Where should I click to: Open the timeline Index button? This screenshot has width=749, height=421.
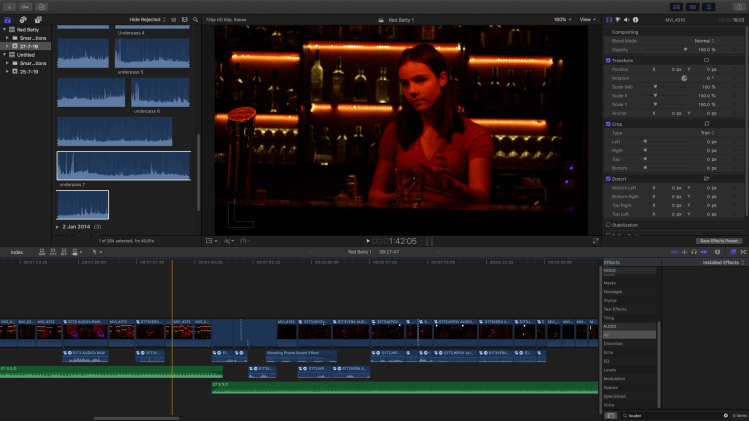pos(17,252)
